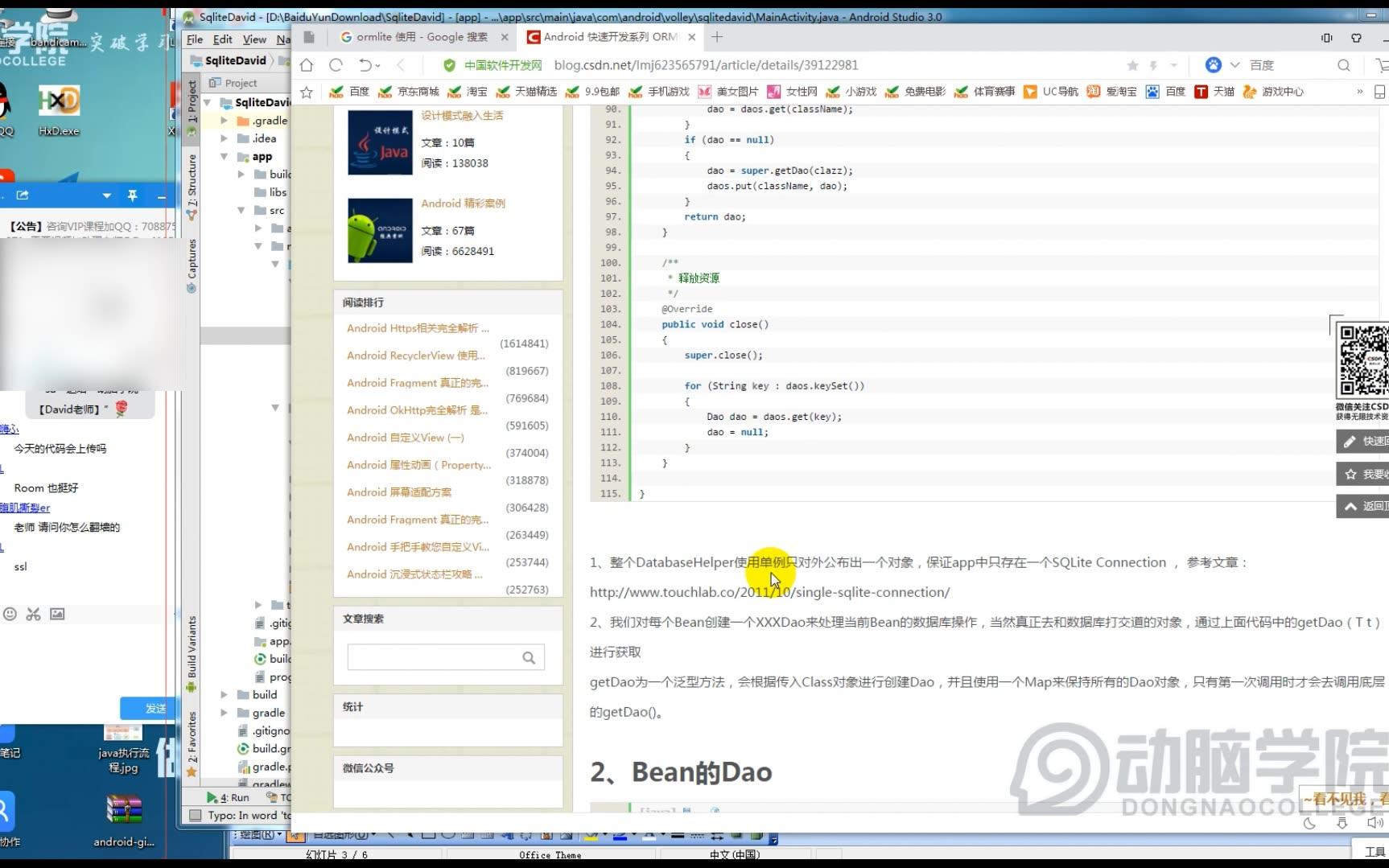Open the Edit menu in Android Studio
Viewport: 1389px width, 868px height.
click(223, 39)
